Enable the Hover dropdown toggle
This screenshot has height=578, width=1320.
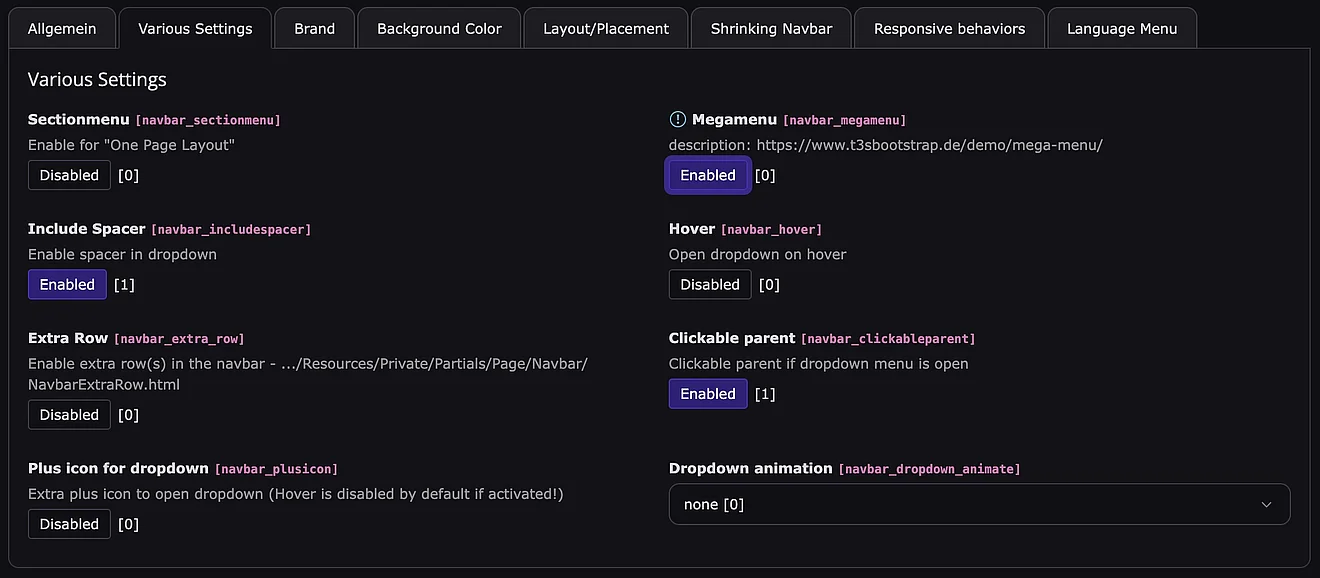(x=710, y=285)
